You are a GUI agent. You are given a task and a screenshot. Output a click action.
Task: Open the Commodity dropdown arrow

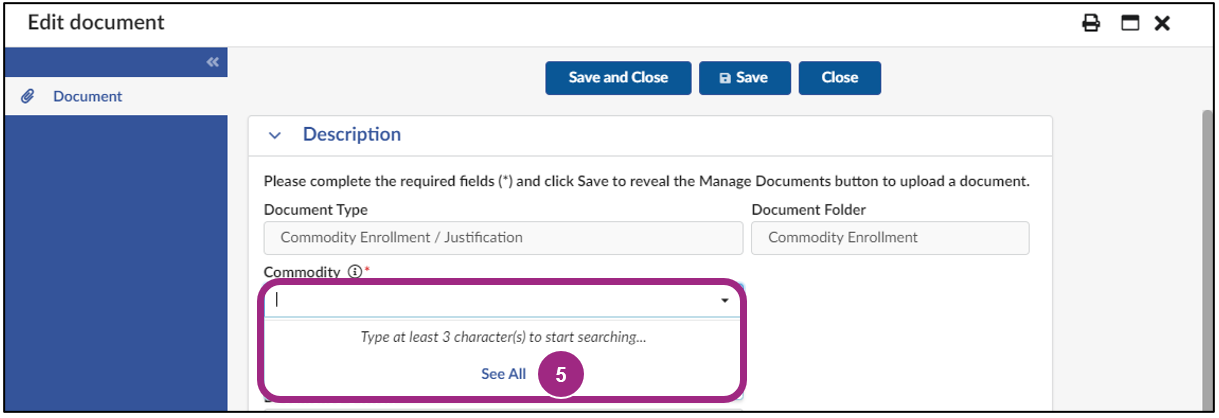tap(724, 300)
